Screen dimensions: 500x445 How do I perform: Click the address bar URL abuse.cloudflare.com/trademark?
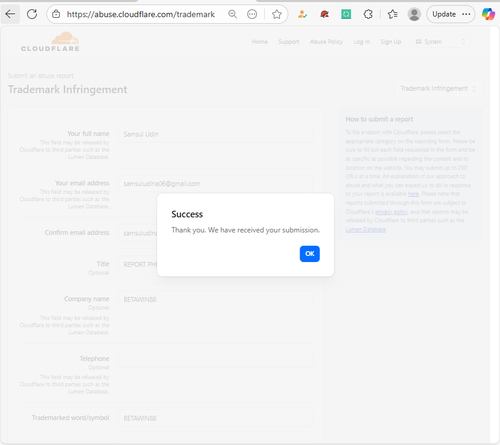141,14
